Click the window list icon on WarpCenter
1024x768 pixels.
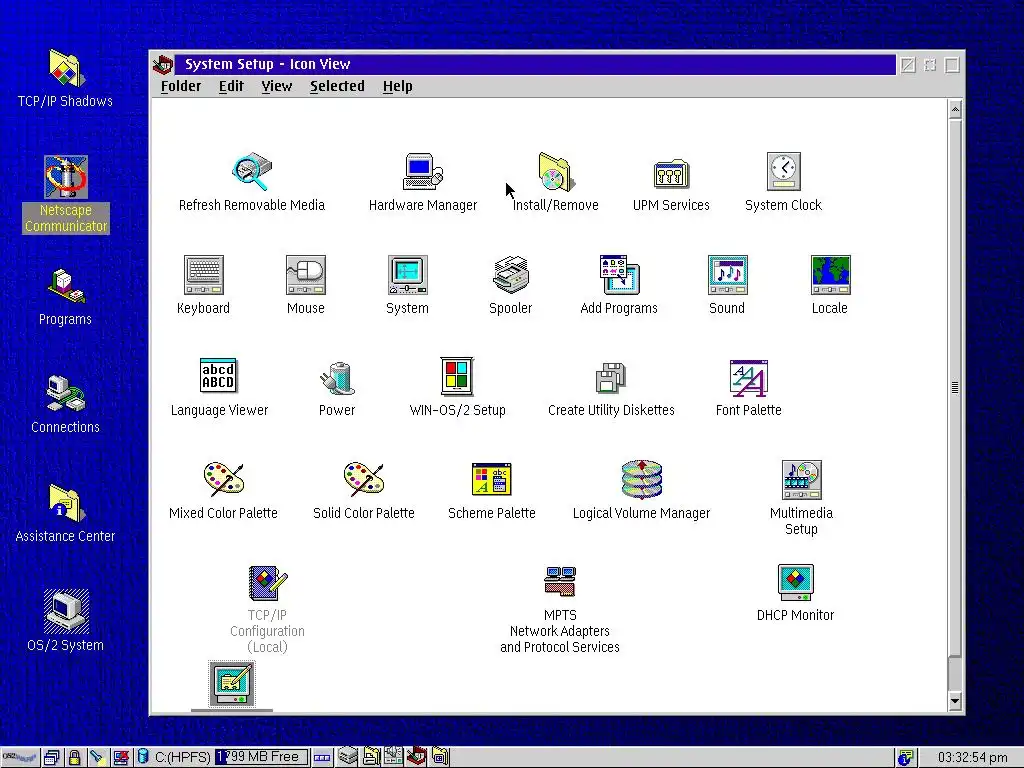click(52, 758)
